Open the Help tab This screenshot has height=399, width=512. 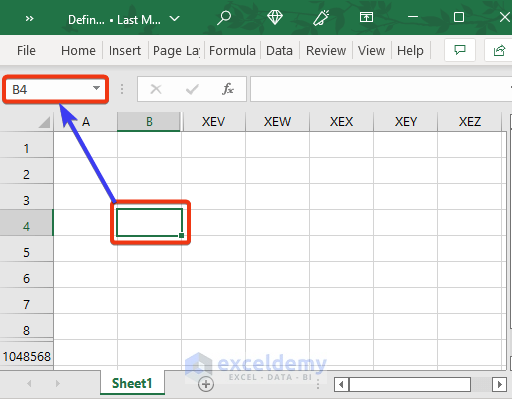(x=410, y=51)
